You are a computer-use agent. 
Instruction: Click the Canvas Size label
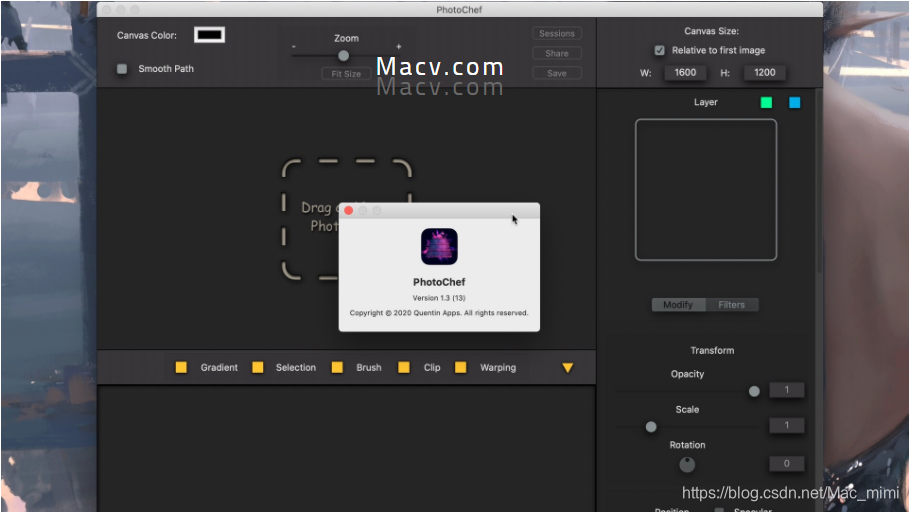point(711,31)
